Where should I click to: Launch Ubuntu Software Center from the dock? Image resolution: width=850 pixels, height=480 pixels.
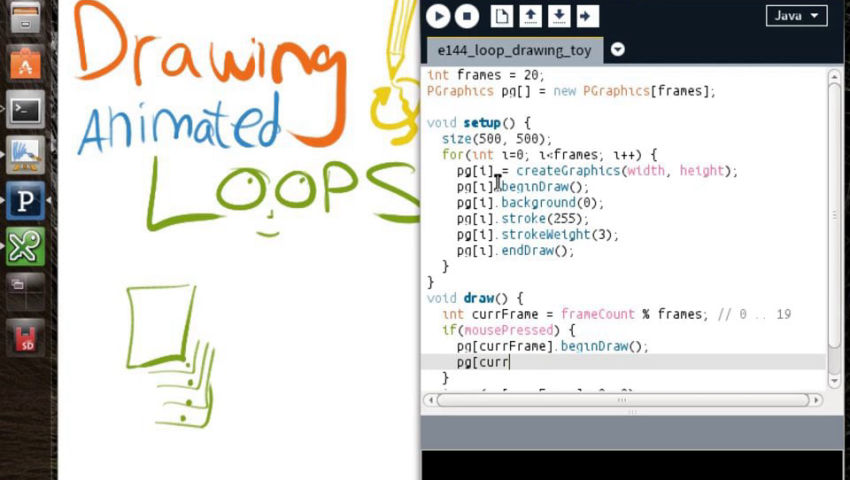(x=26, y=64)
